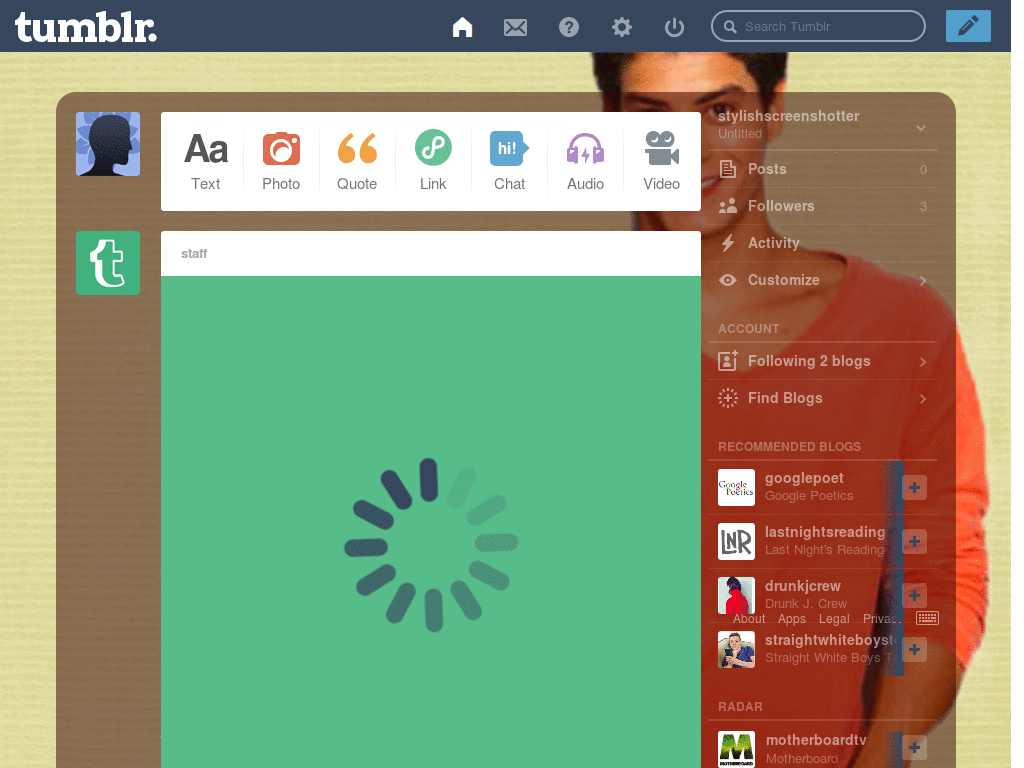
Task: Open the lastnightreading blog link
Action: (824, 532)
